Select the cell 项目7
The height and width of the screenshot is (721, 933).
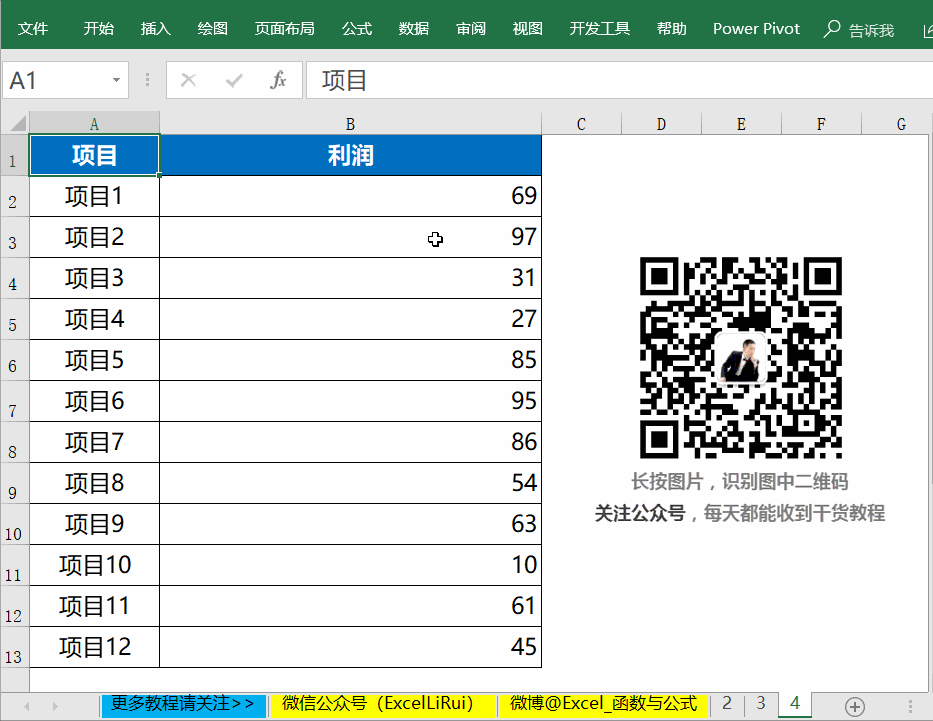click(94, 443)
